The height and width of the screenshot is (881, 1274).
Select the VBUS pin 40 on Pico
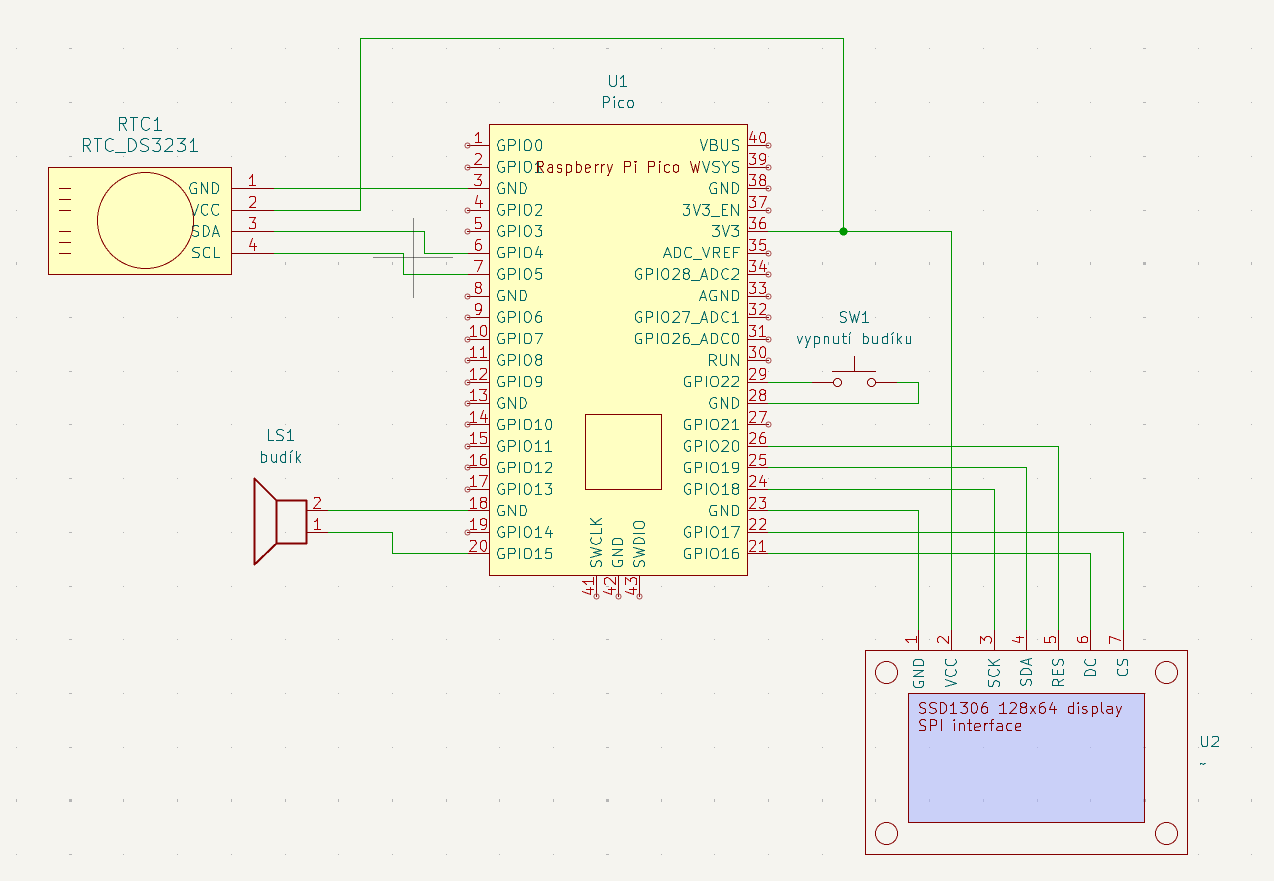pos(758,145)
